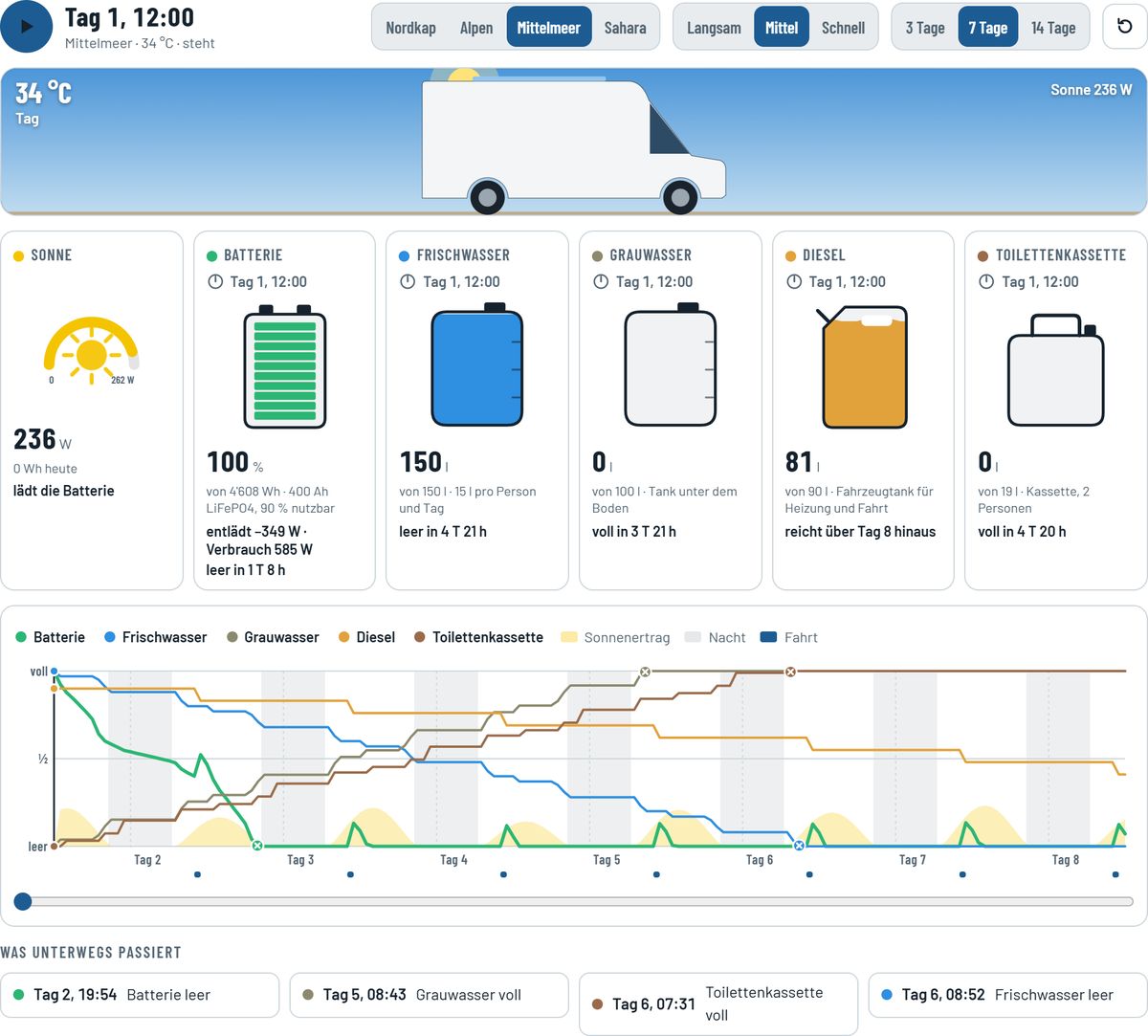Choose the 14 Tage duration
Image resolution: width=1148 pixels, height=1036 pixels.
pyautogui.click(x=1053, y=28)
